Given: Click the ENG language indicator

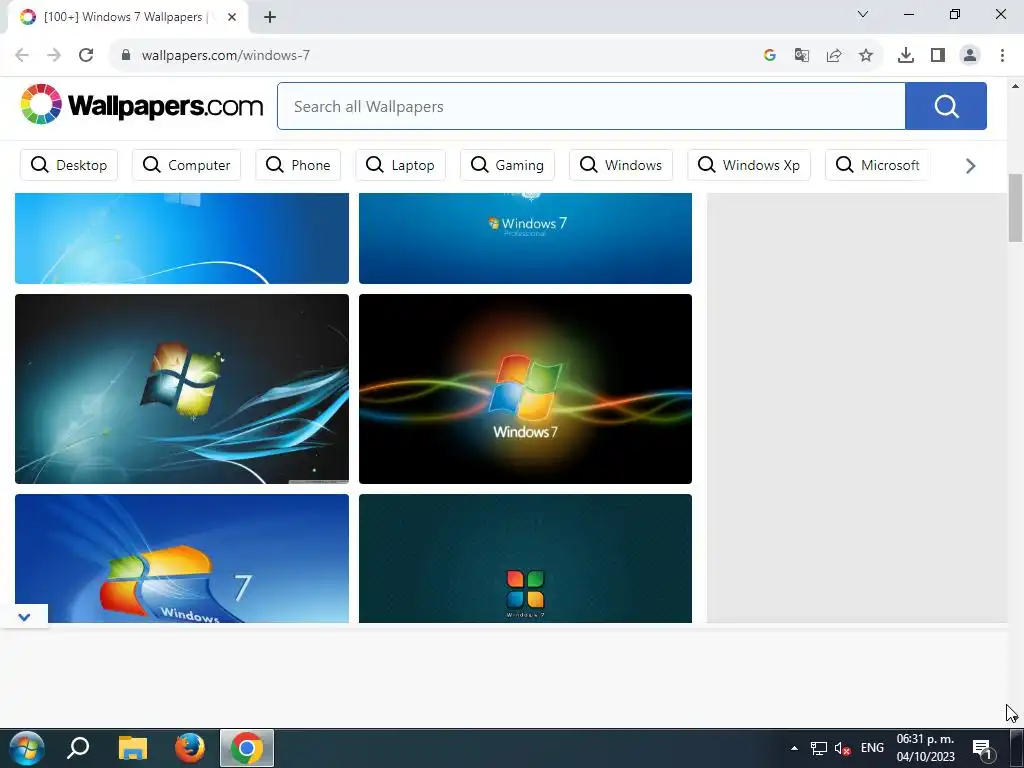Looking at the screenshot, I should pyautogui.click(x=872, y=748).
